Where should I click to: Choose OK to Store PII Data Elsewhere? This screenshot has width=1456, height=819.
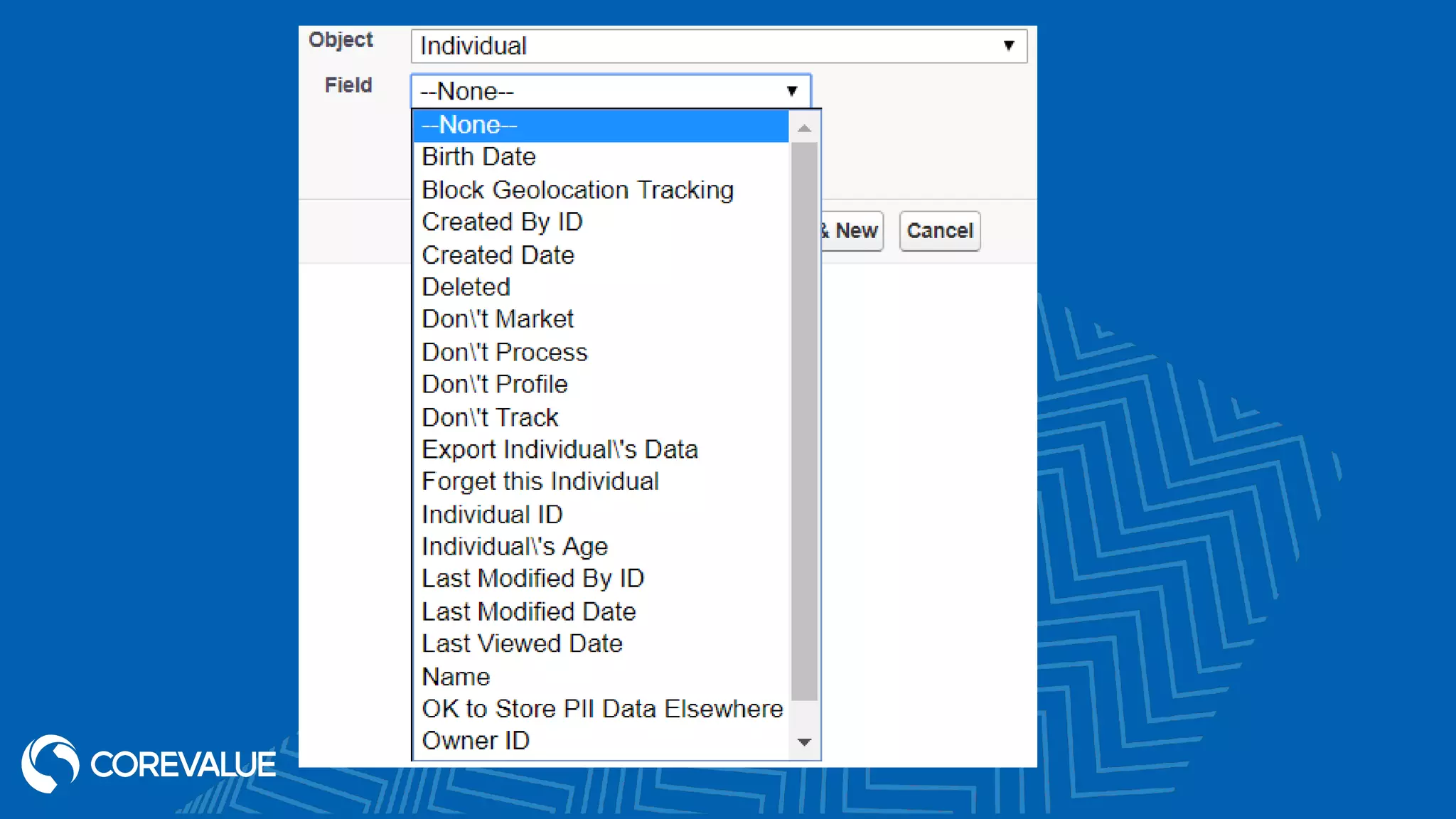tap(601, 709)
